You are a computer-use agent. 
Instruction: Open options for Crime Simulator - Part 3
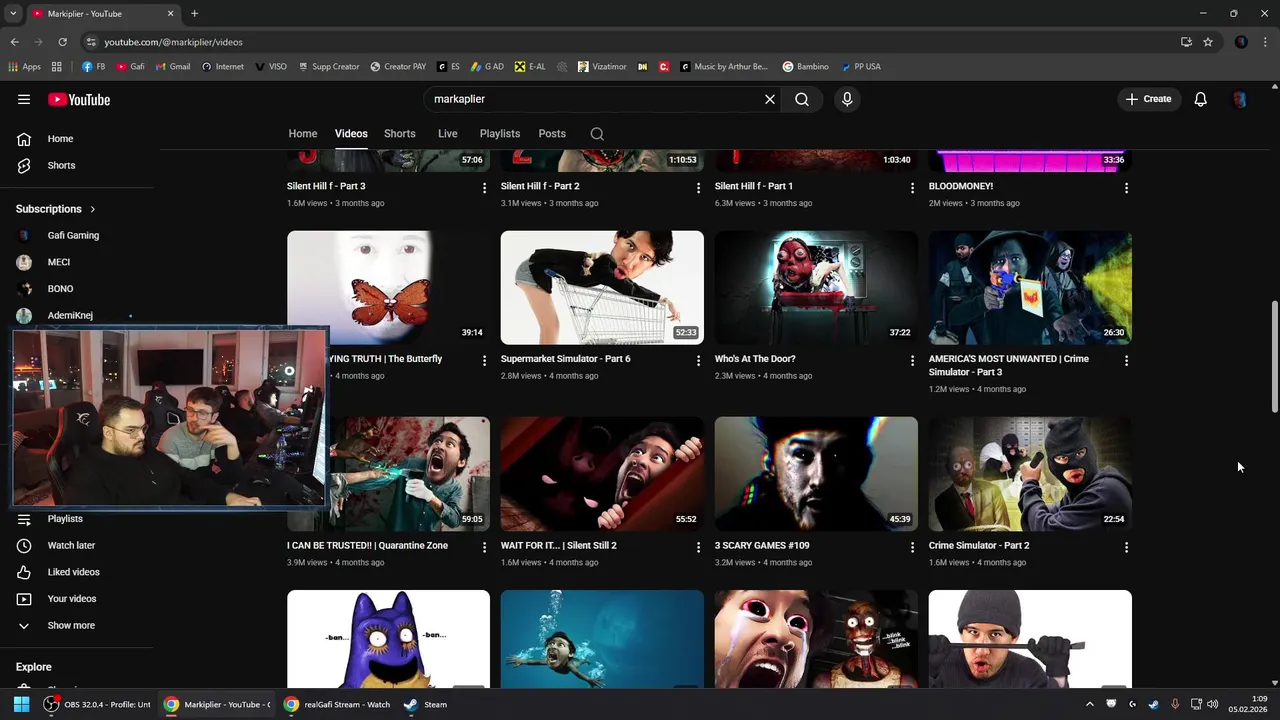[1126, 361]
